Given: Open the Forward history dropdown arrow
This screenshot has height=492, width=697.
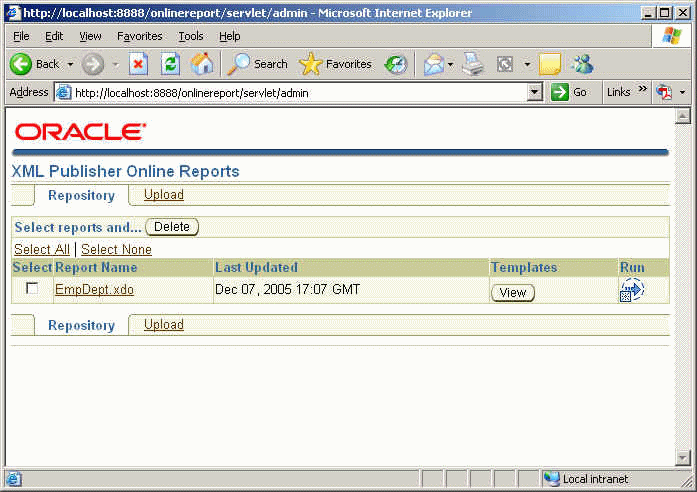Looking at the screenshot, I should click(x=116, y=65).
